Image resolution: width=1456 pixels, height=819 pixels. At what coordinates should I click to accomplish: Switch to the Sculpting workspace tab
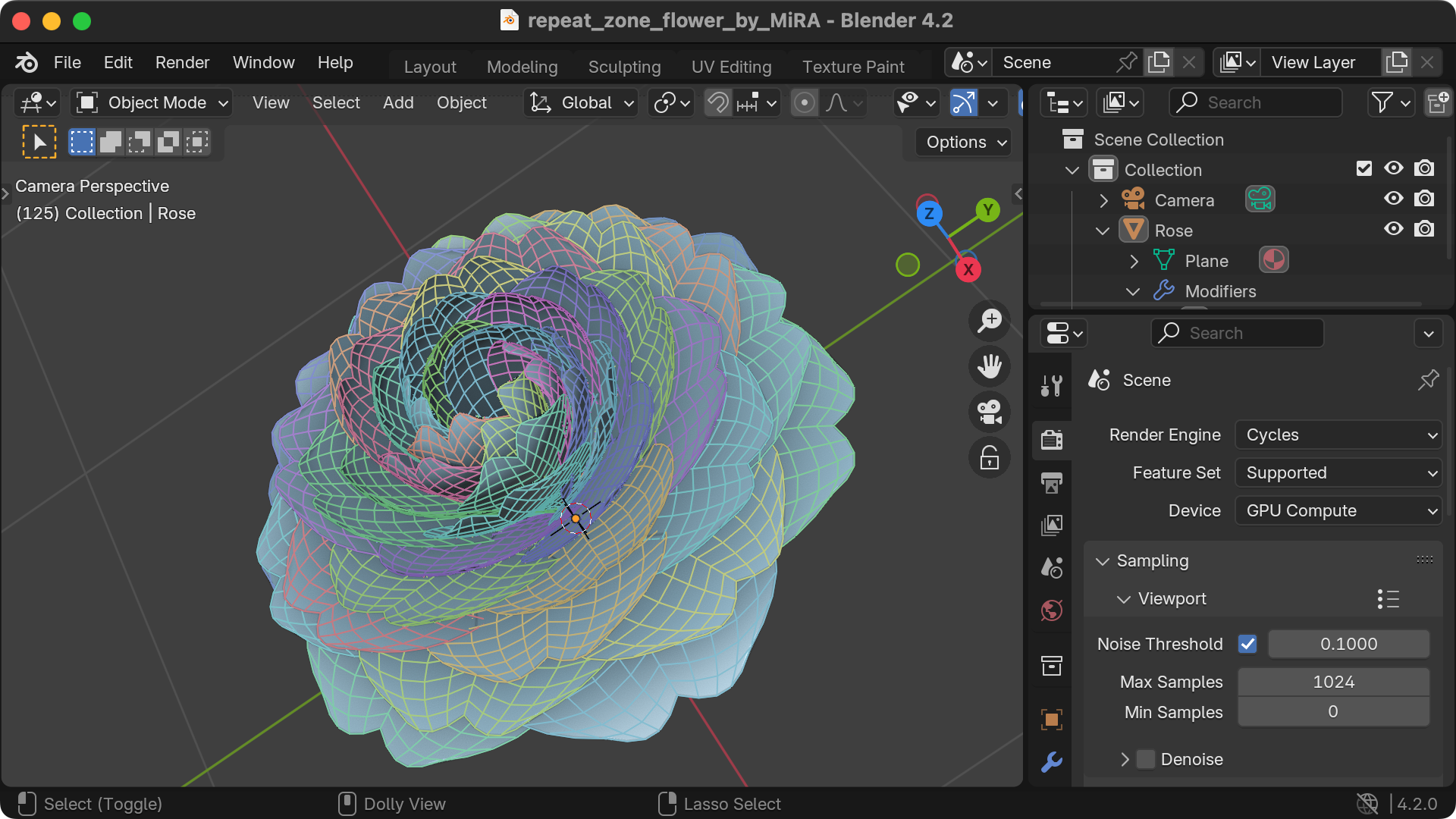click(624, 67)
